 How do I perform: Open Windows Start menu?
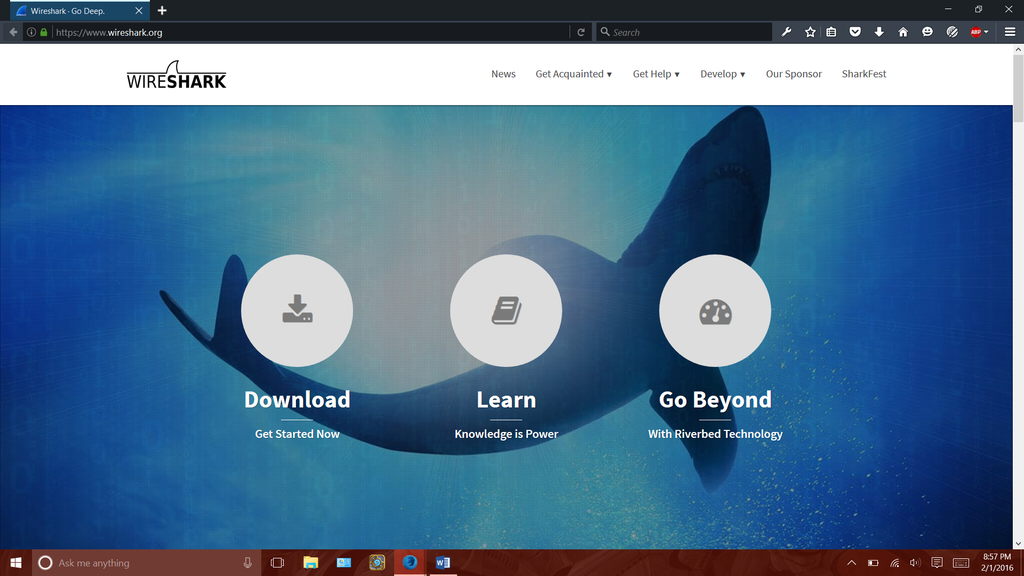(x=16, y=562)
